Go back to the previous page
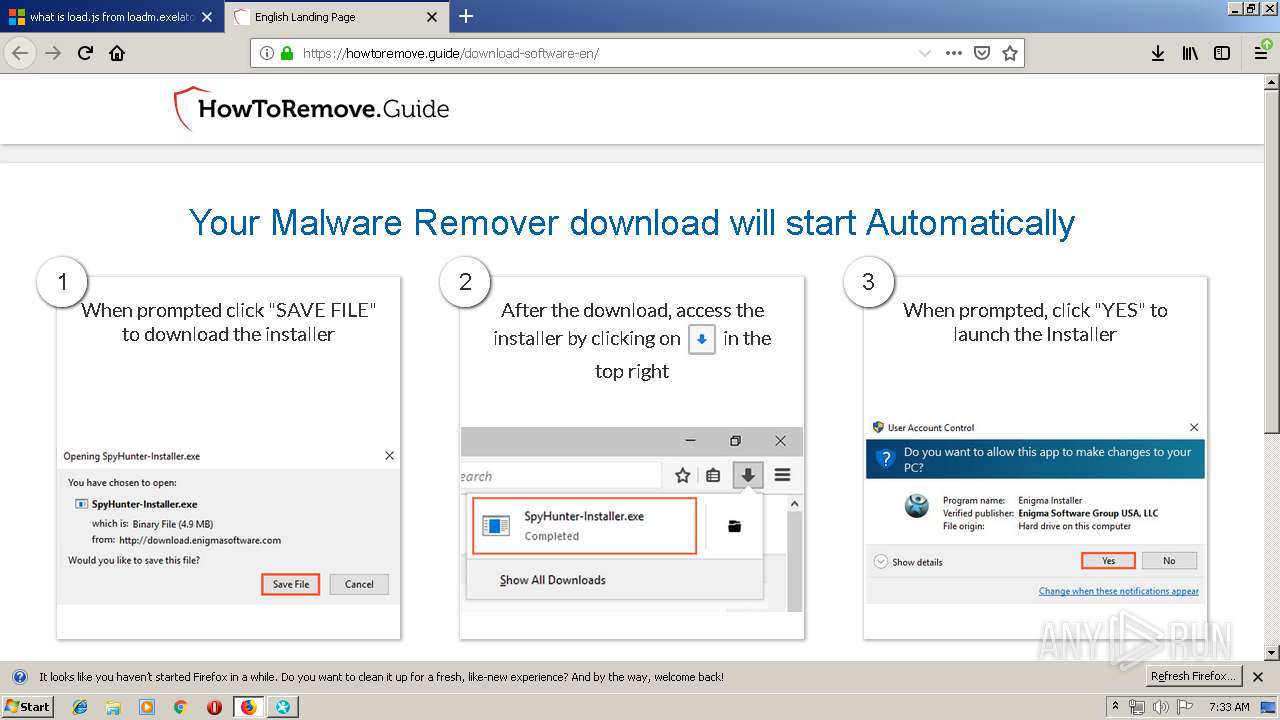1280x720 pixels. tap(20, 53)
